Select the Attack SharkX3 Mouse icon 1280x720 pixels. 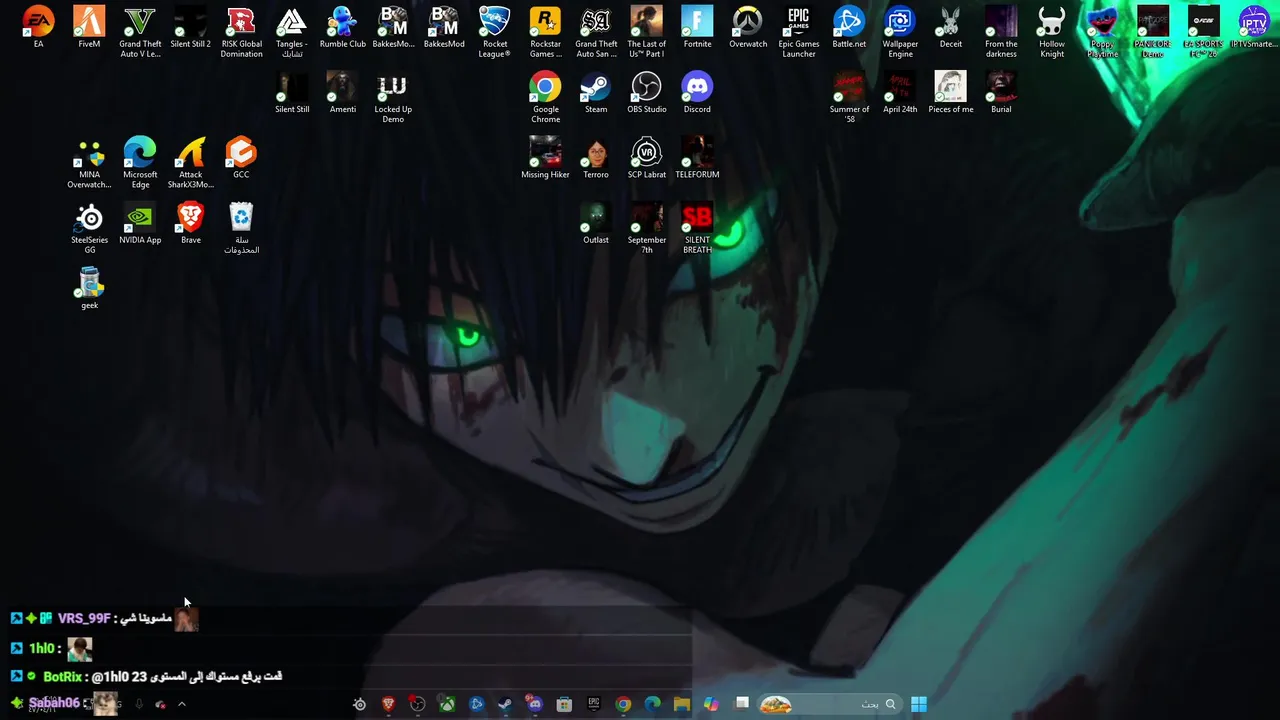190,163
